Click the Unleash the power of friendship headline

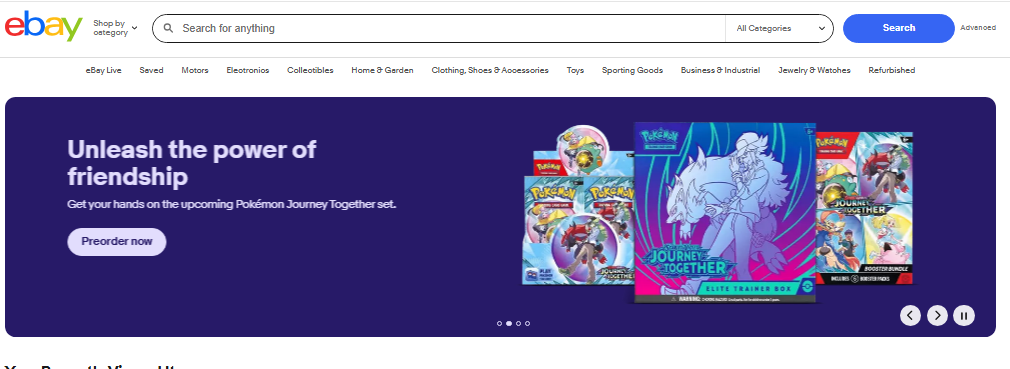tap(192, 163)
